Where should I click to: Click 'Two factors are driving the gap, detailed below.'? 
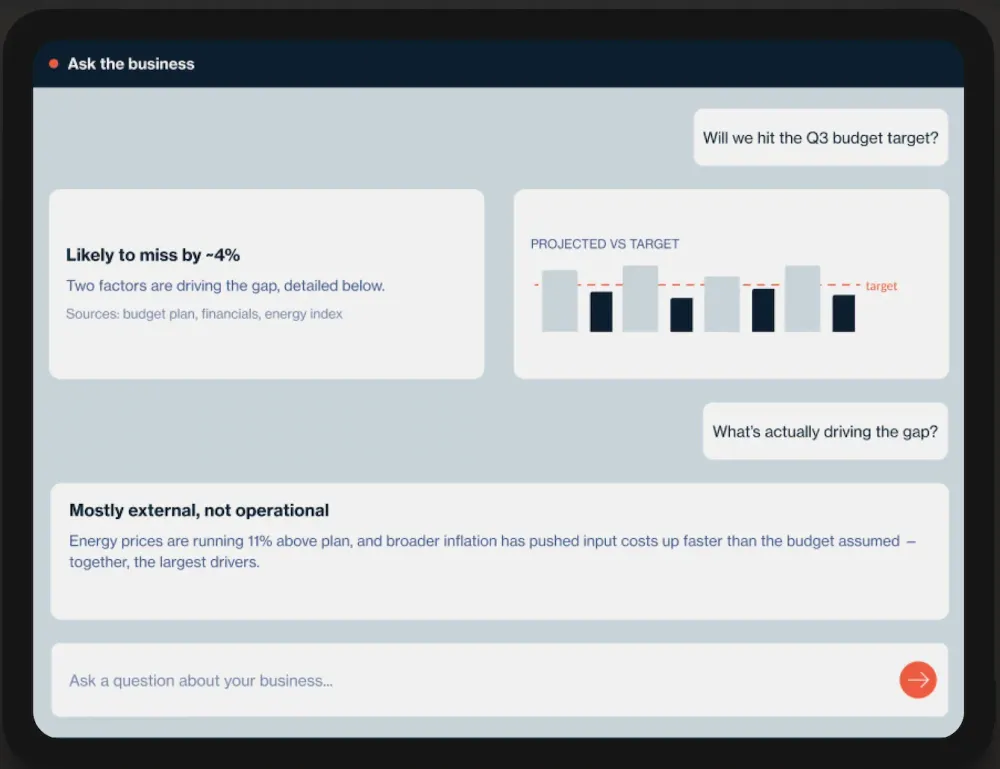click(225, 286)
